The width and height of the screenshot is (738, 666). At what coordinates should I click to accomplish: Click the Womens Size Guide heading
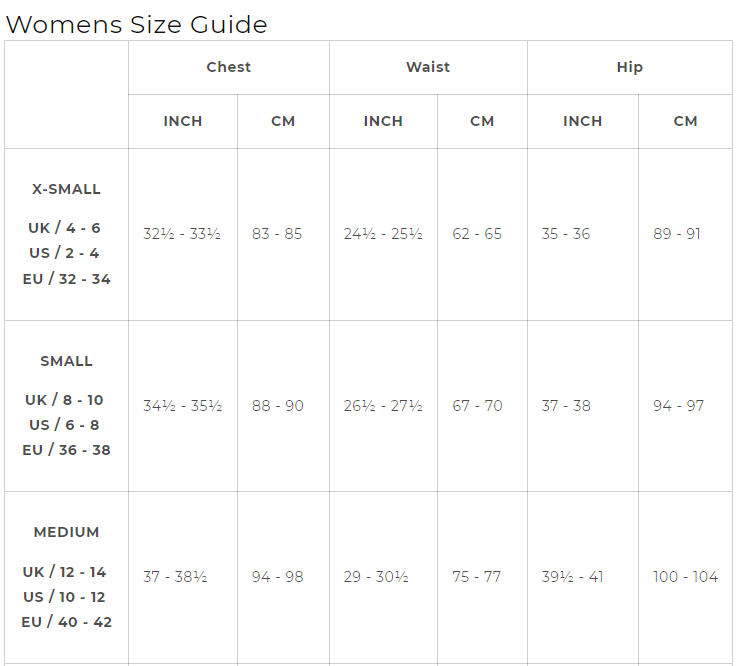click(x=137, y=24)
